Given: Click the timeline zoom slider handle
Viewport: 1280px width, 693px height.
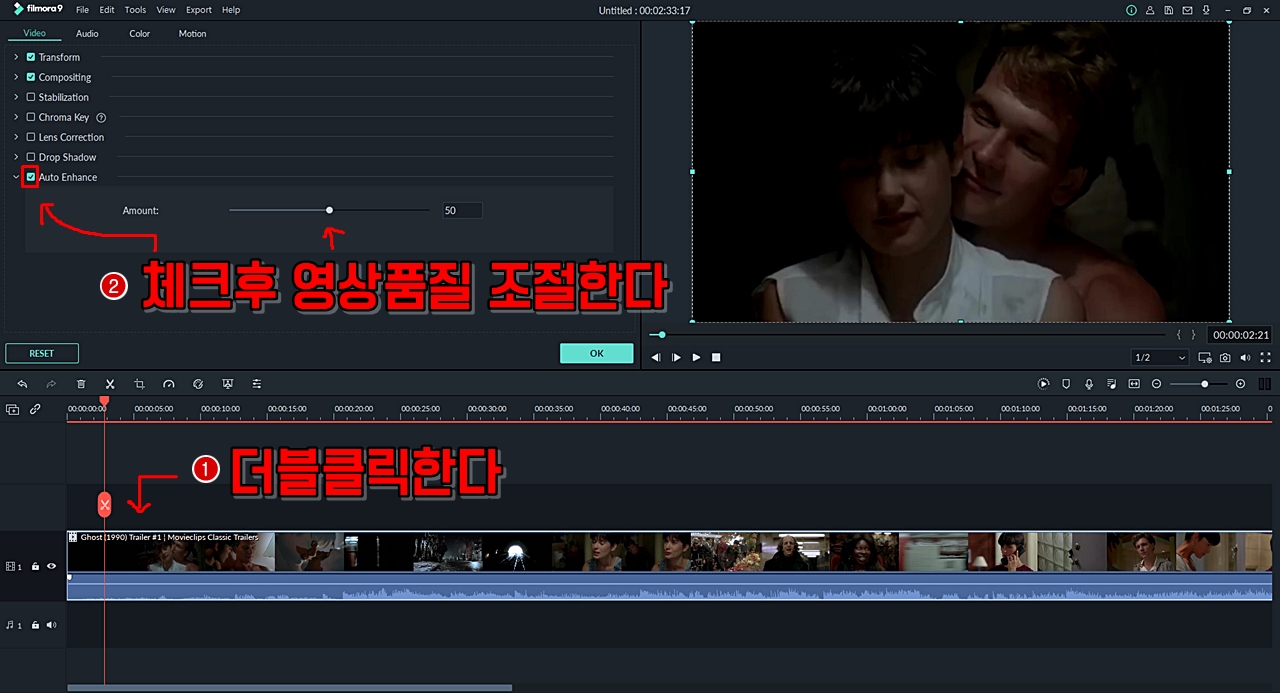Looking at the screenshot, I should (1205, 384).
